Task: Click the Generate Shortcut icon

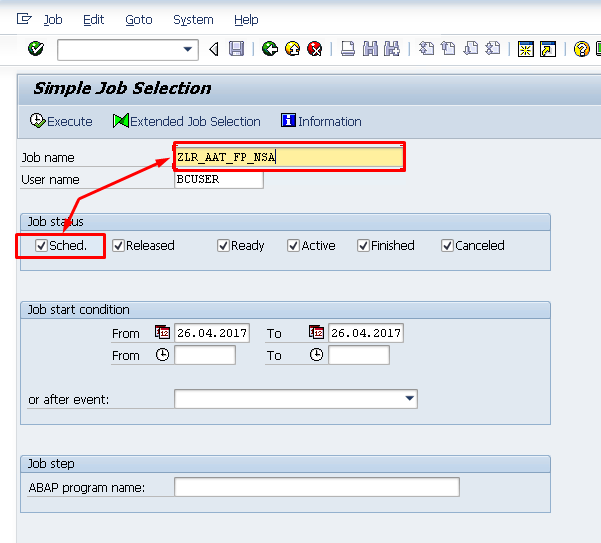Action: coord(548,49)
